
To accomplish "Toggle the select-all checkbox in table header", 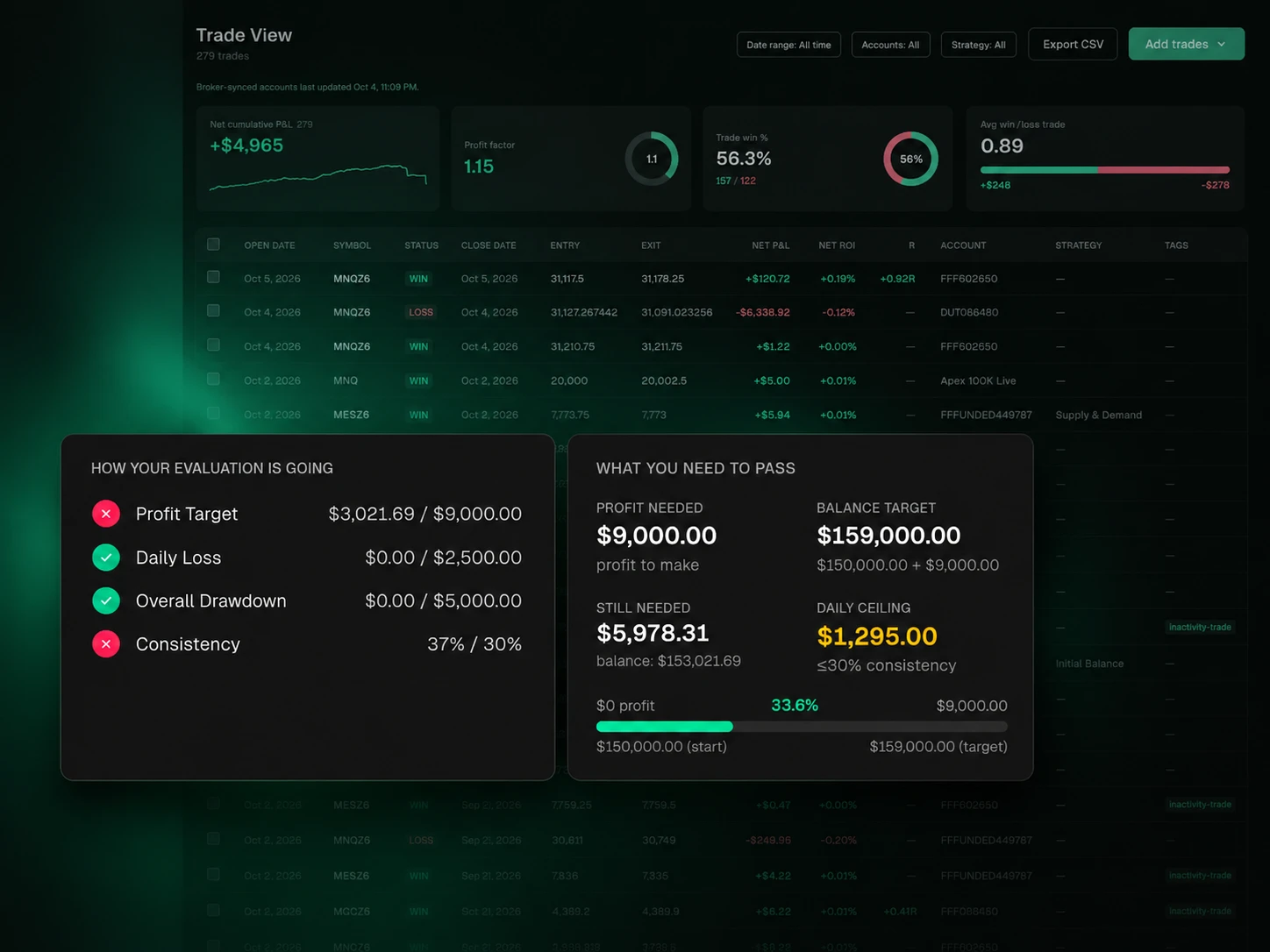I will click(213, 245).
